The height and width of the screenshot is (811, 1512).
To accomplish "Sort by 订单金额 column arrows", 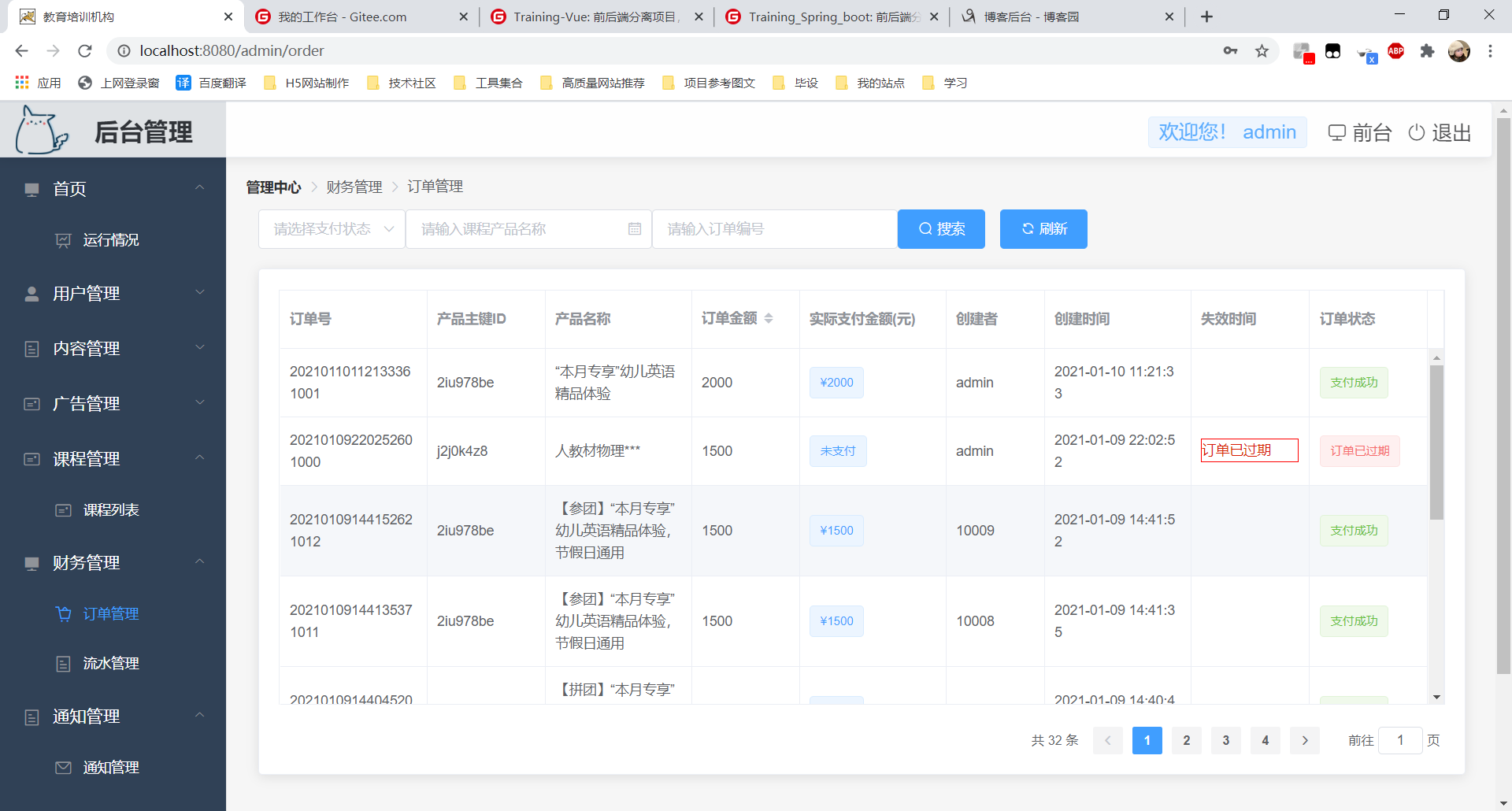I will pos(769,318).
